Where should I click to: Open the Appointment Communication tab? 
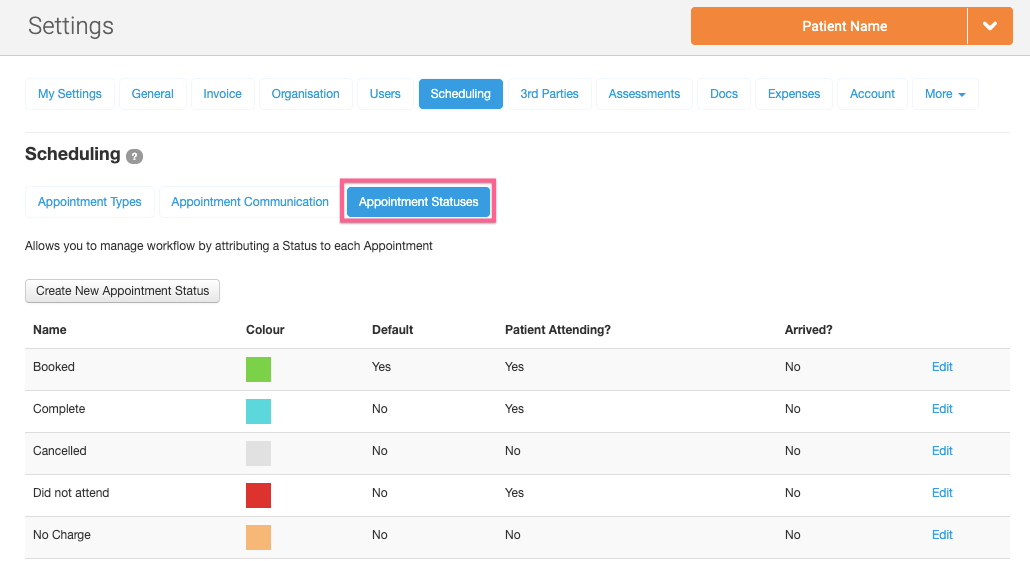(x=250, y=202)
